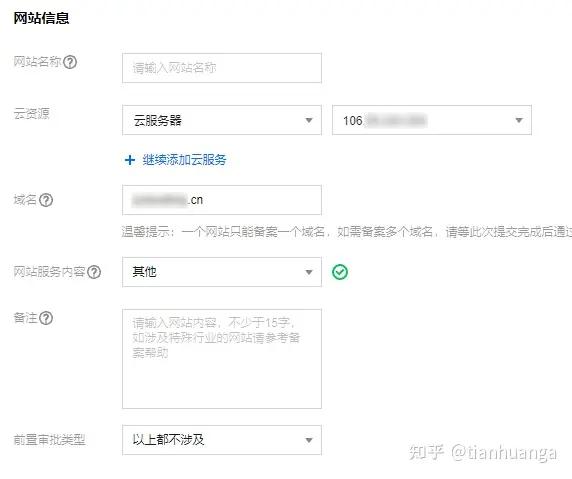Click arrow on 以上都不涉及 selector

point(309,440)
